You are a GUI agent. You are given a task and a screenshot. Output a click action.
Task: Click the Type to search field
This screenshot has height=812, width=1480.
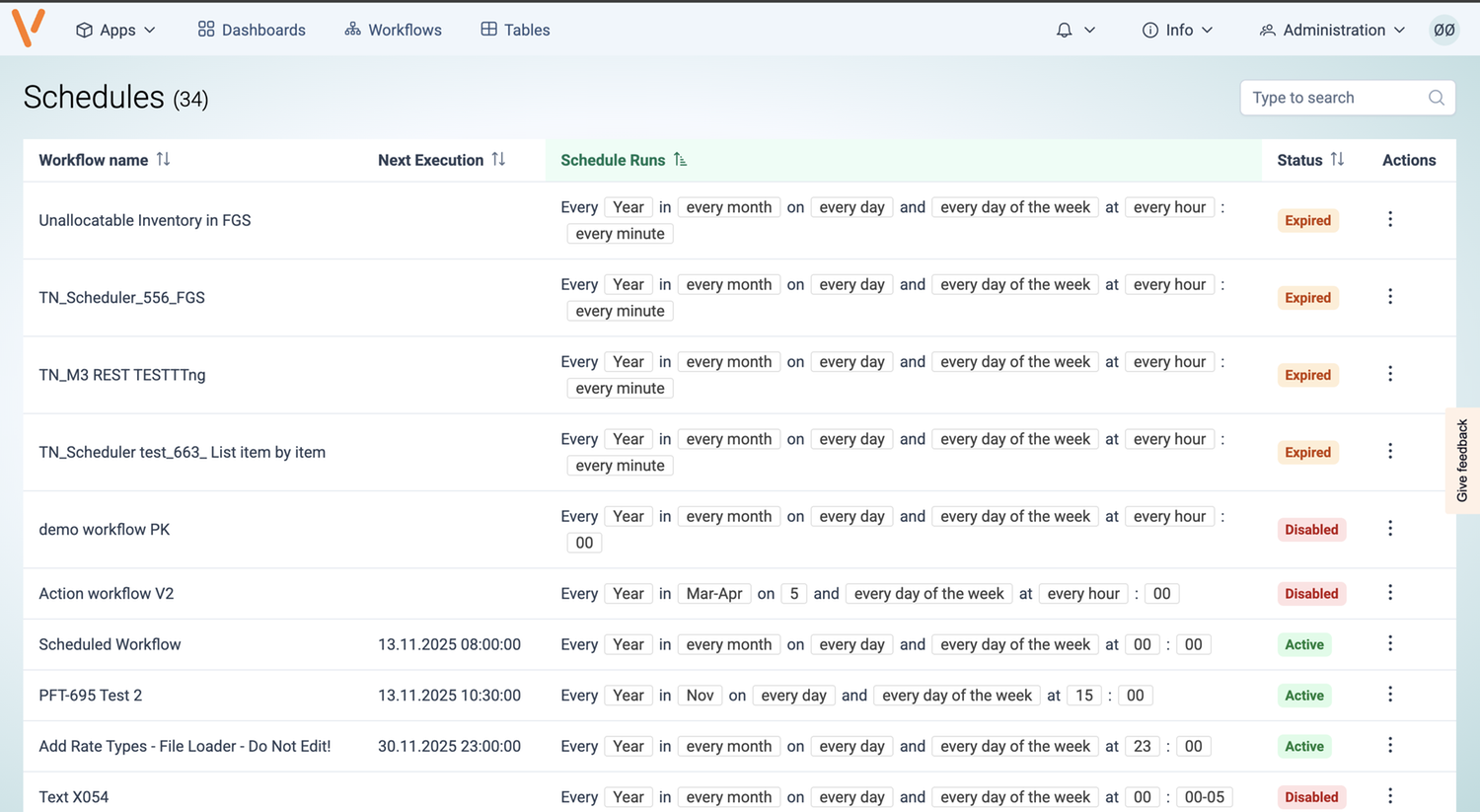coord(1348,98)
